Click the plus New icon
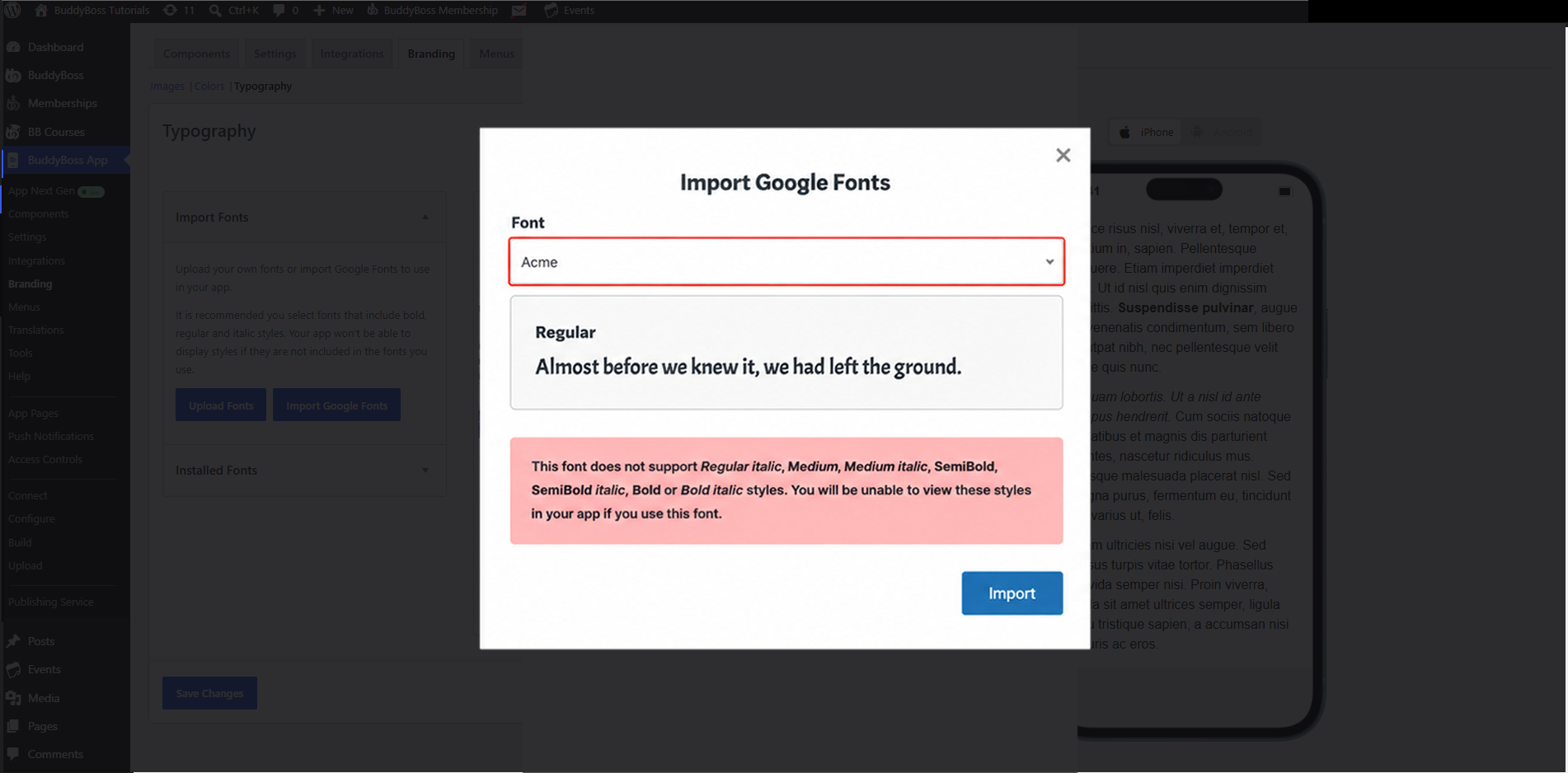Image resolution: width=1568 pixels, height=773 pixels. 319,10
